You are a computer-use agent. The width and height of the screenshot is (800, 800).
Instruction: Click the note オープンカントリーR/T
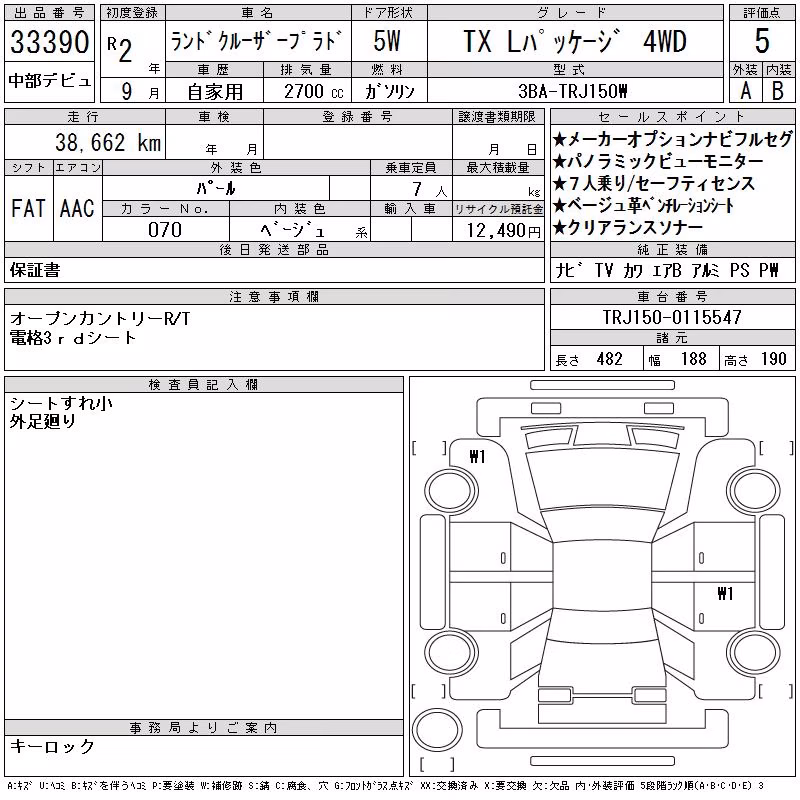point(99,318)
